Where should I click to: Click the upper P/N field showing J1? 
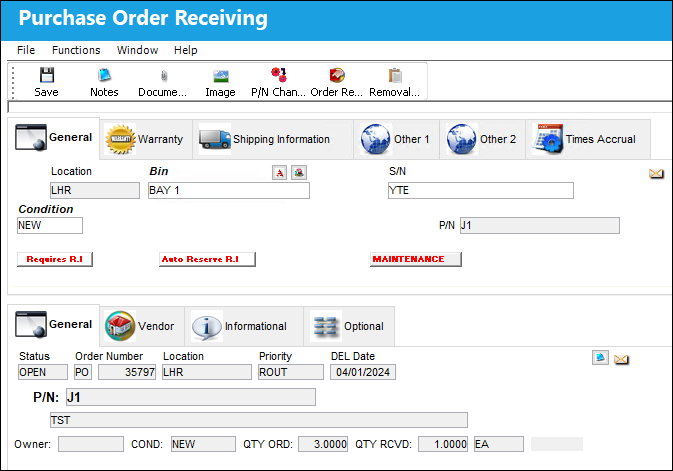click(540, 225)
